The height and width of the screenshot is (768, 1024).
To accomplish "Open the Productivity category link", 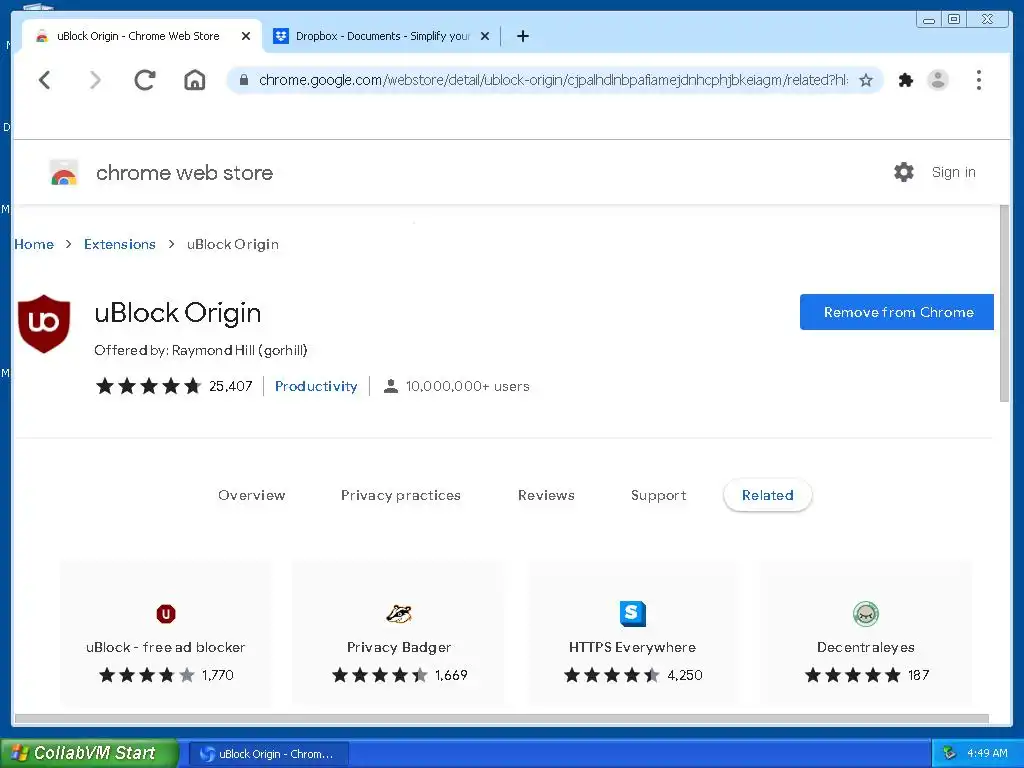I will (316, 386).
